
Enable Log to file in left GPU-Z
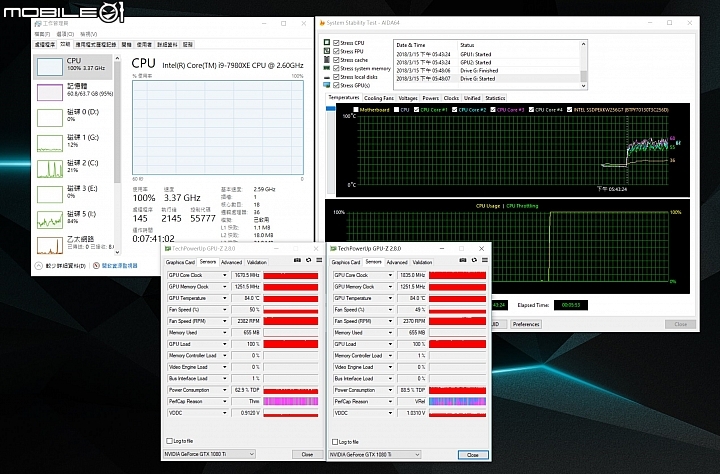pyautogui.click(x=169, y=441)
